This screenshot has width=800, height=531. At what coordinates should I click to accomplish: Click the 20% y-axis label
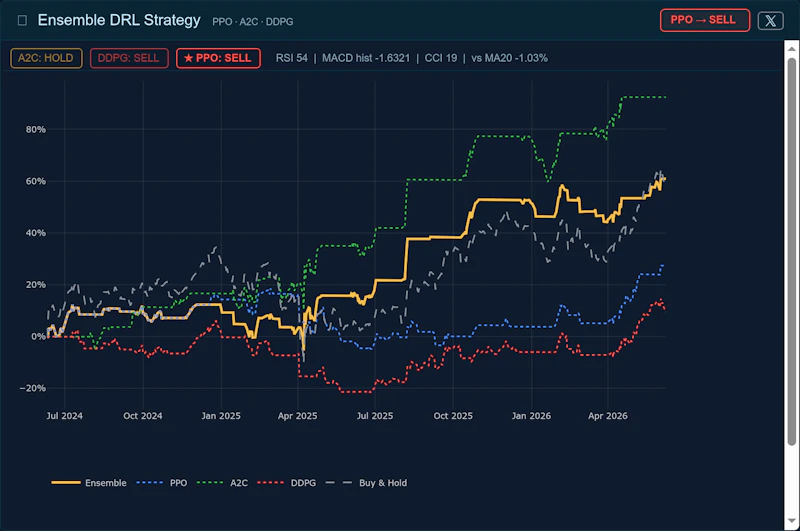click(x=36, y=285)
